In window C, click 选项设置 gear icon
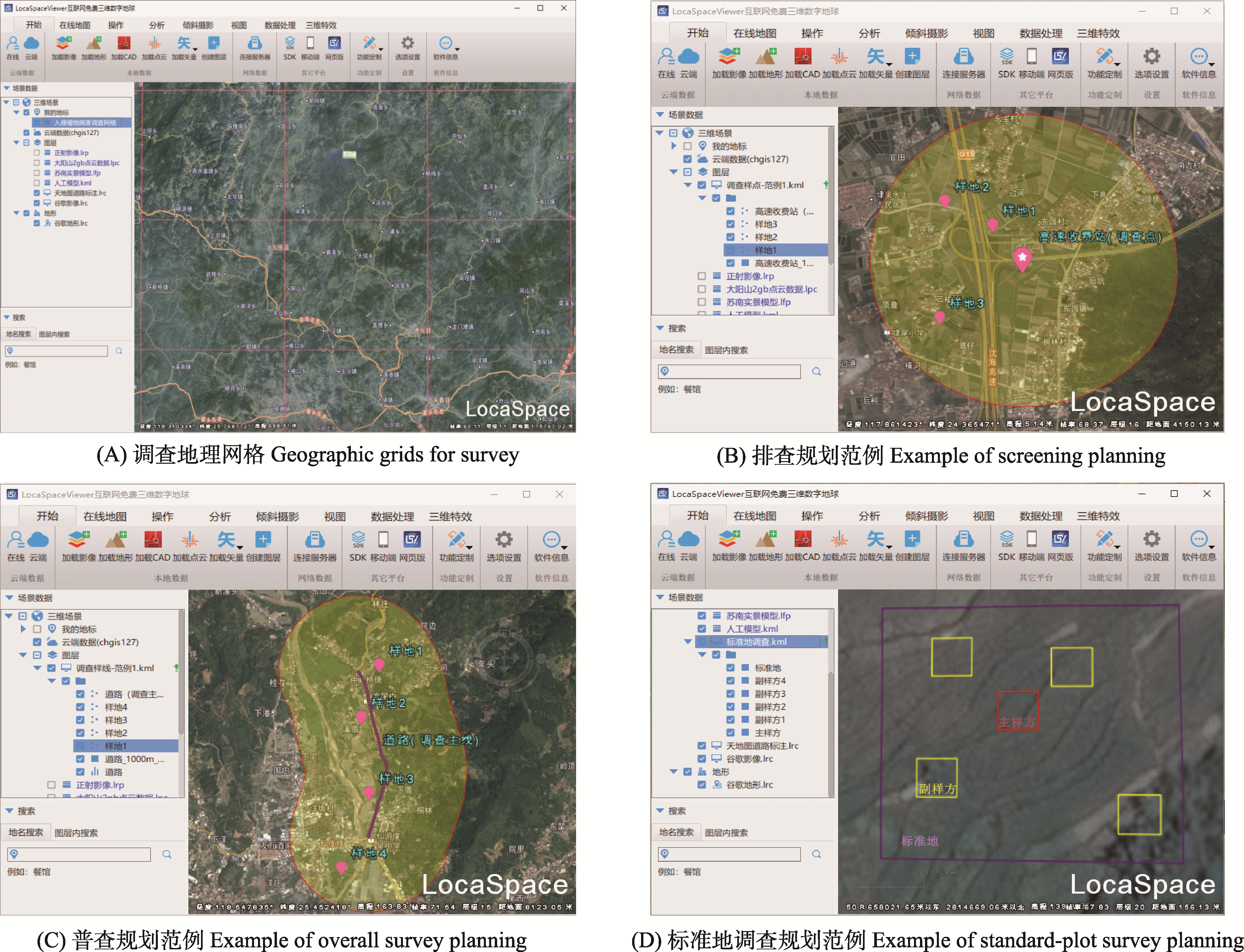 [504, 539]
